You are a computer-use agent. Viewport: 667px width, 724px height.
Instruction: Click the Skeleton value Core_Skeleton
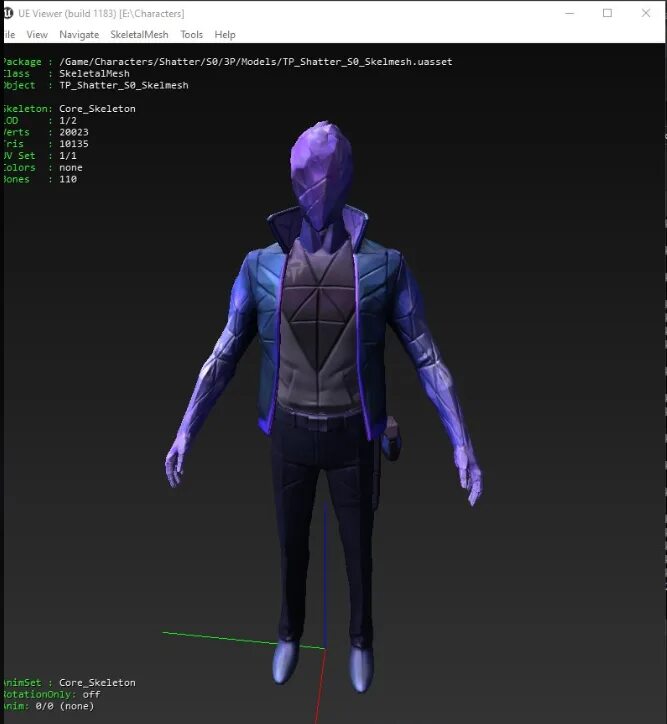[x=97, y=109]
